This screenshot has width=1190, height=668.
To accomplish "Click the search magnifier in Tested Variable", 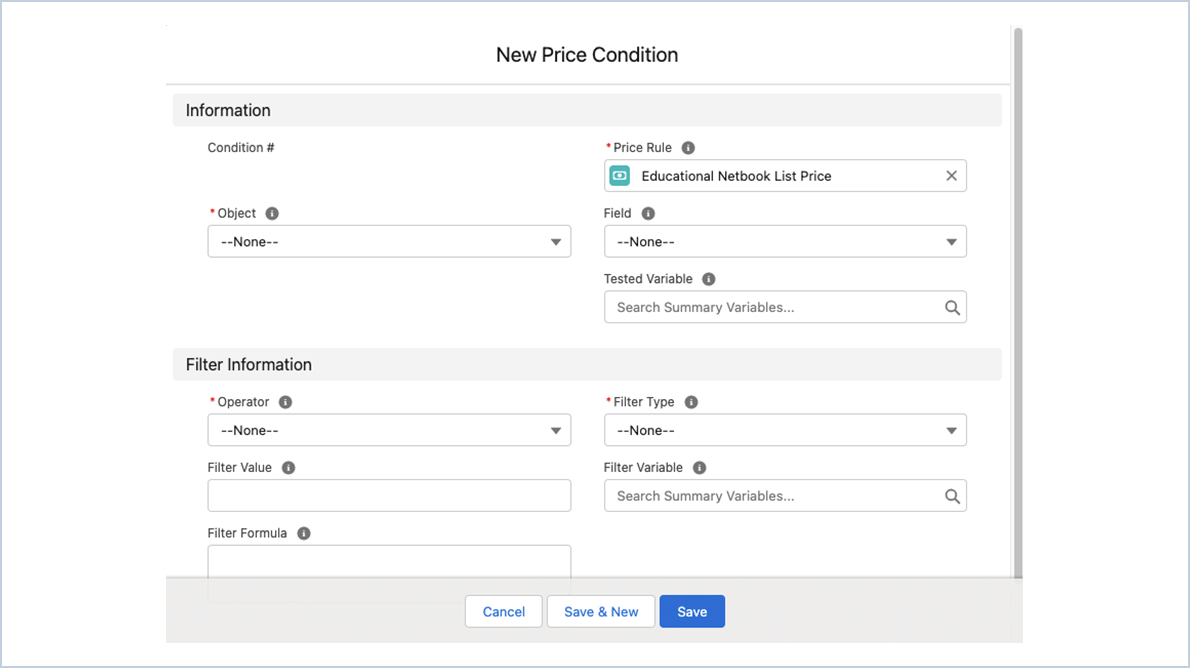I will (x=951, y=307).
